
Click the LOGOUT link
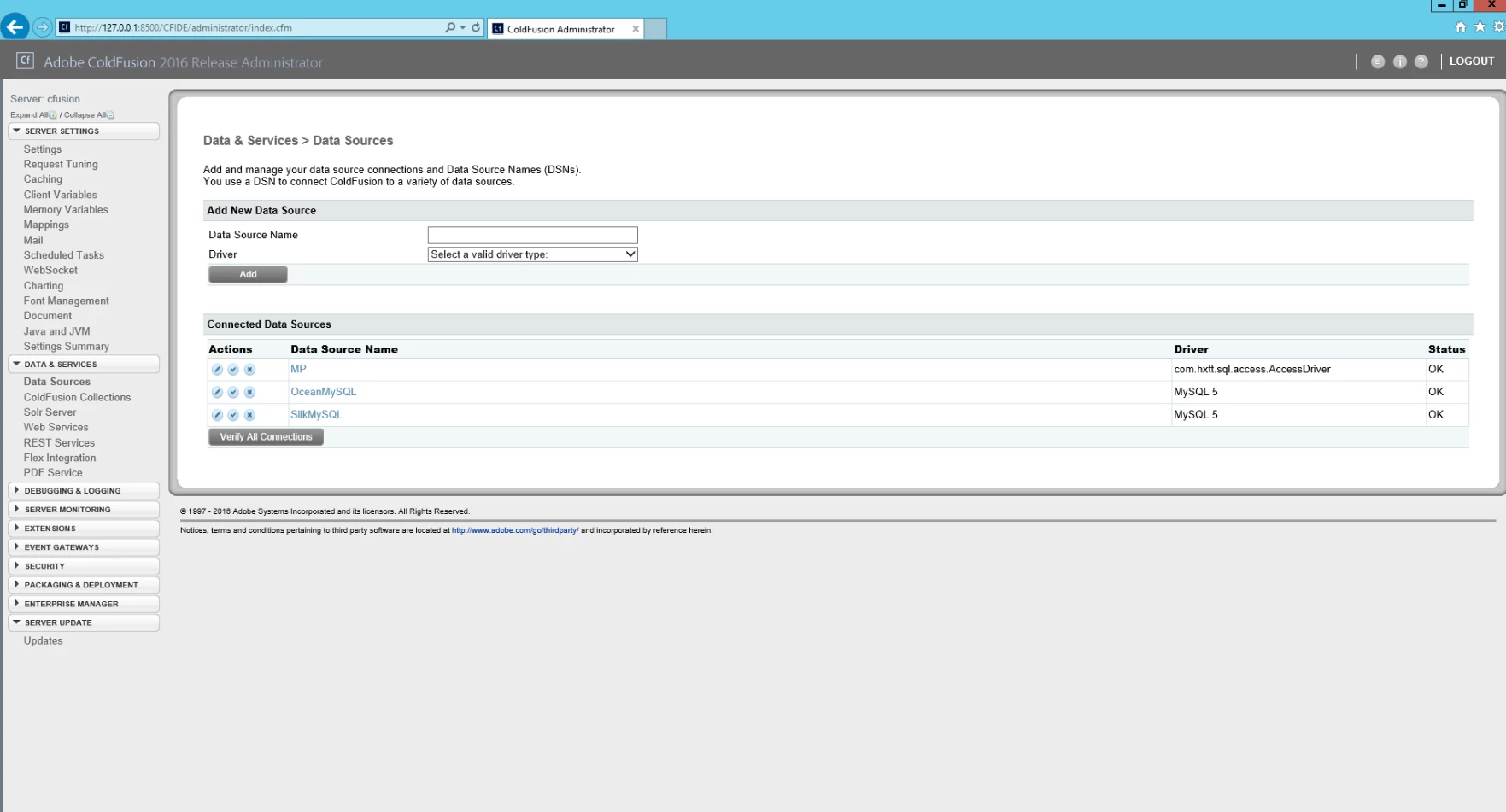1472,61
